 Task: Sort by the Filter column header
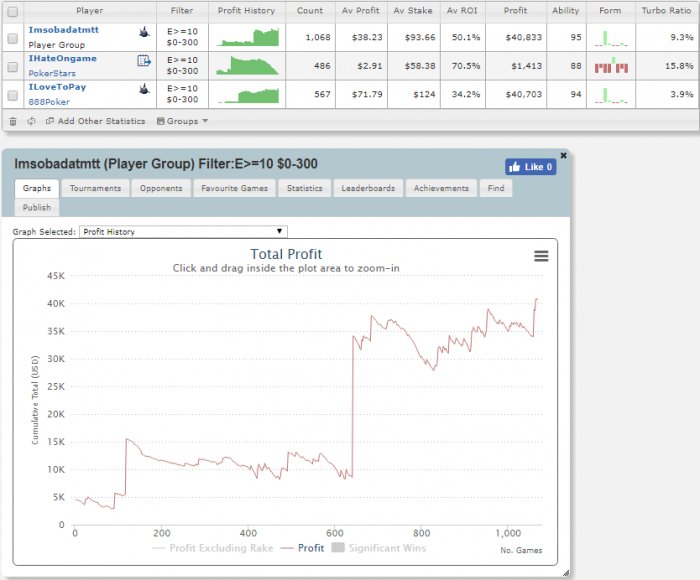pos(182,11)
